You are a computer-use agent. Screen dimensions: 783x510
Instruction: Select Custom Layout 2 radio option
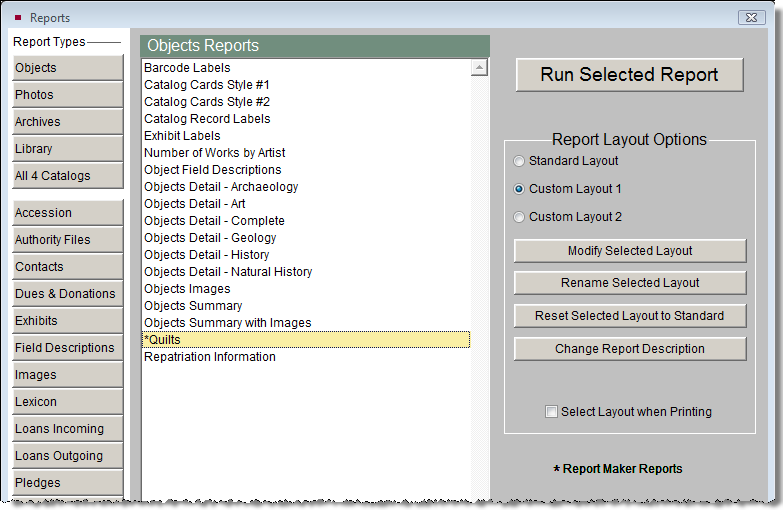(x=518, y=217)
